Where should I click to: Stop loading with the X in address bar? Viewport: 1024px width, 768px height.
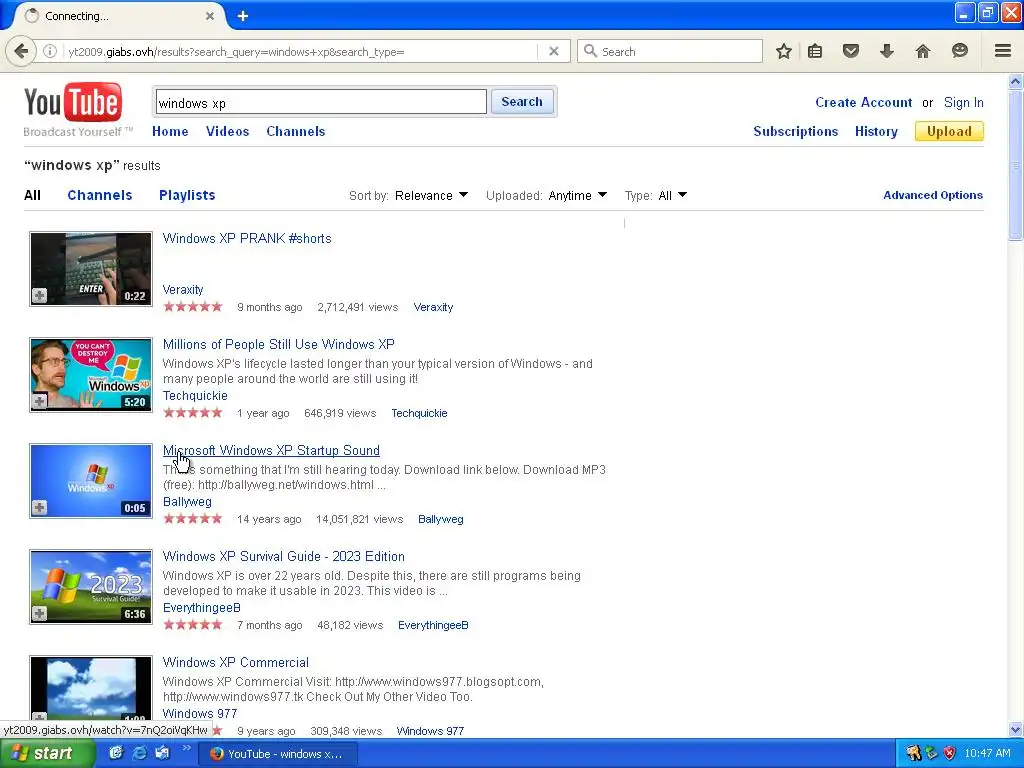coord(554,51)
